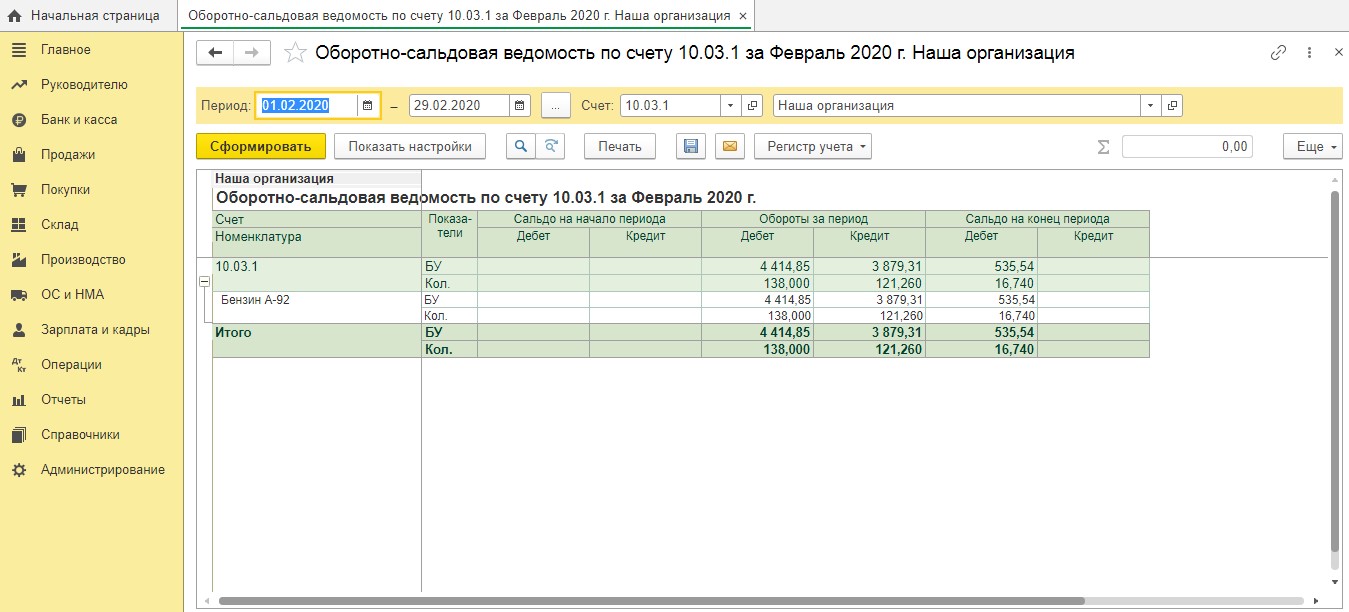Click the Администрирование gear icon
The width and height of the screenshot is (1349, 612).
point(18,470)
